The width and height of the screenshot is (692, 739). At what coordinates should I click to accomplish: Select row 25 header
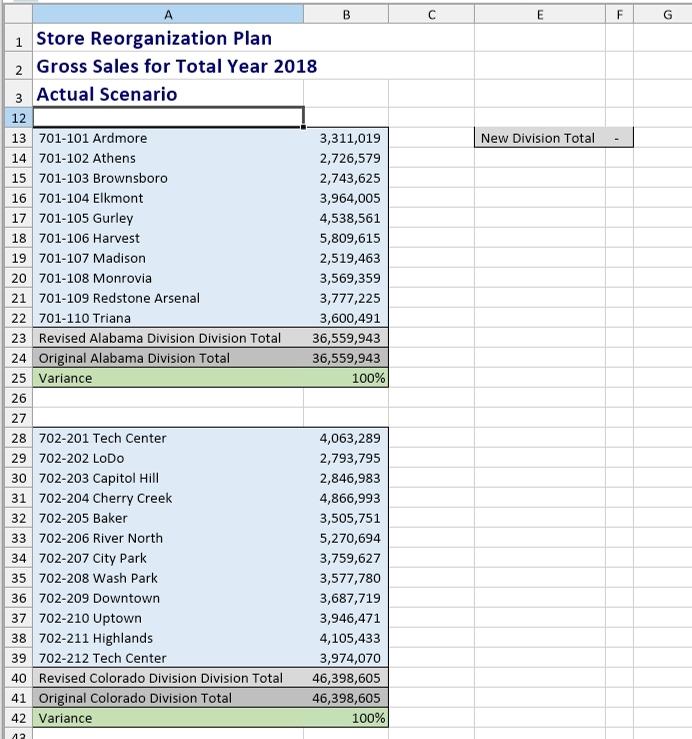[x=18, y=378]
